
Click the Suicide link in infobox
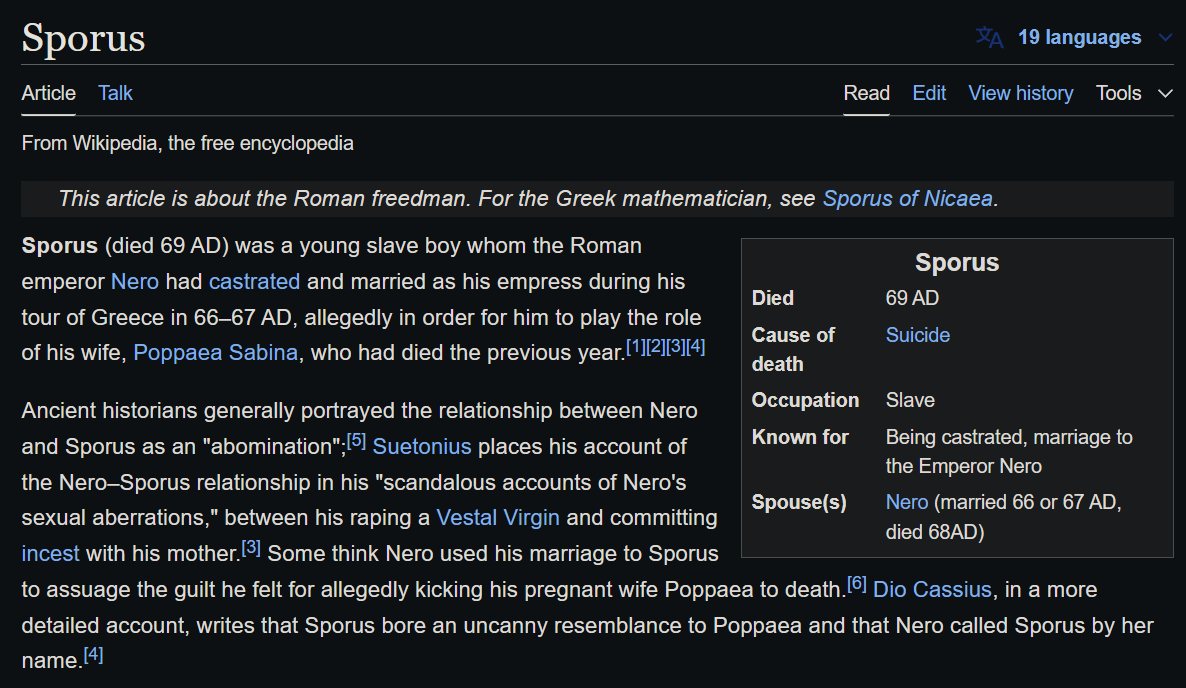pos(918,335)
